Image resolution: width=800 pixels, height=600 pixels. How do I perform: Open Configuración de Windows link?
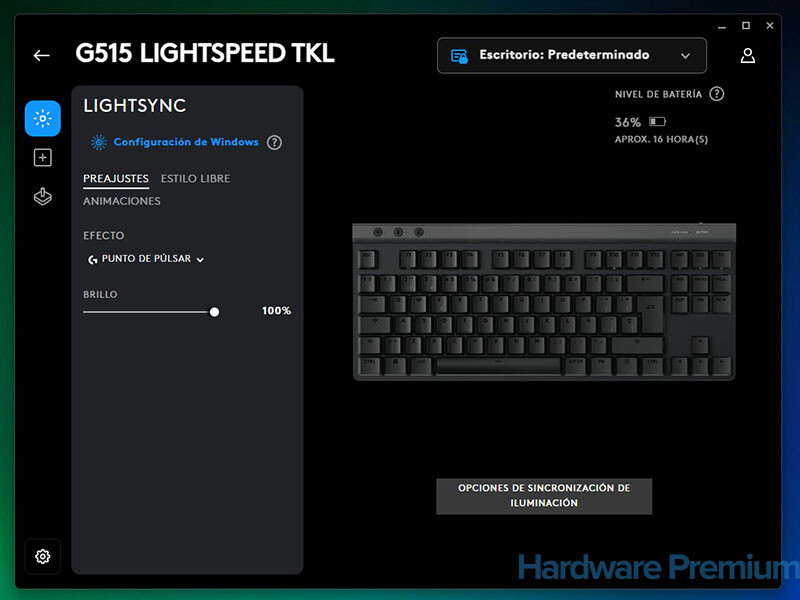click(x=186, y=142)
